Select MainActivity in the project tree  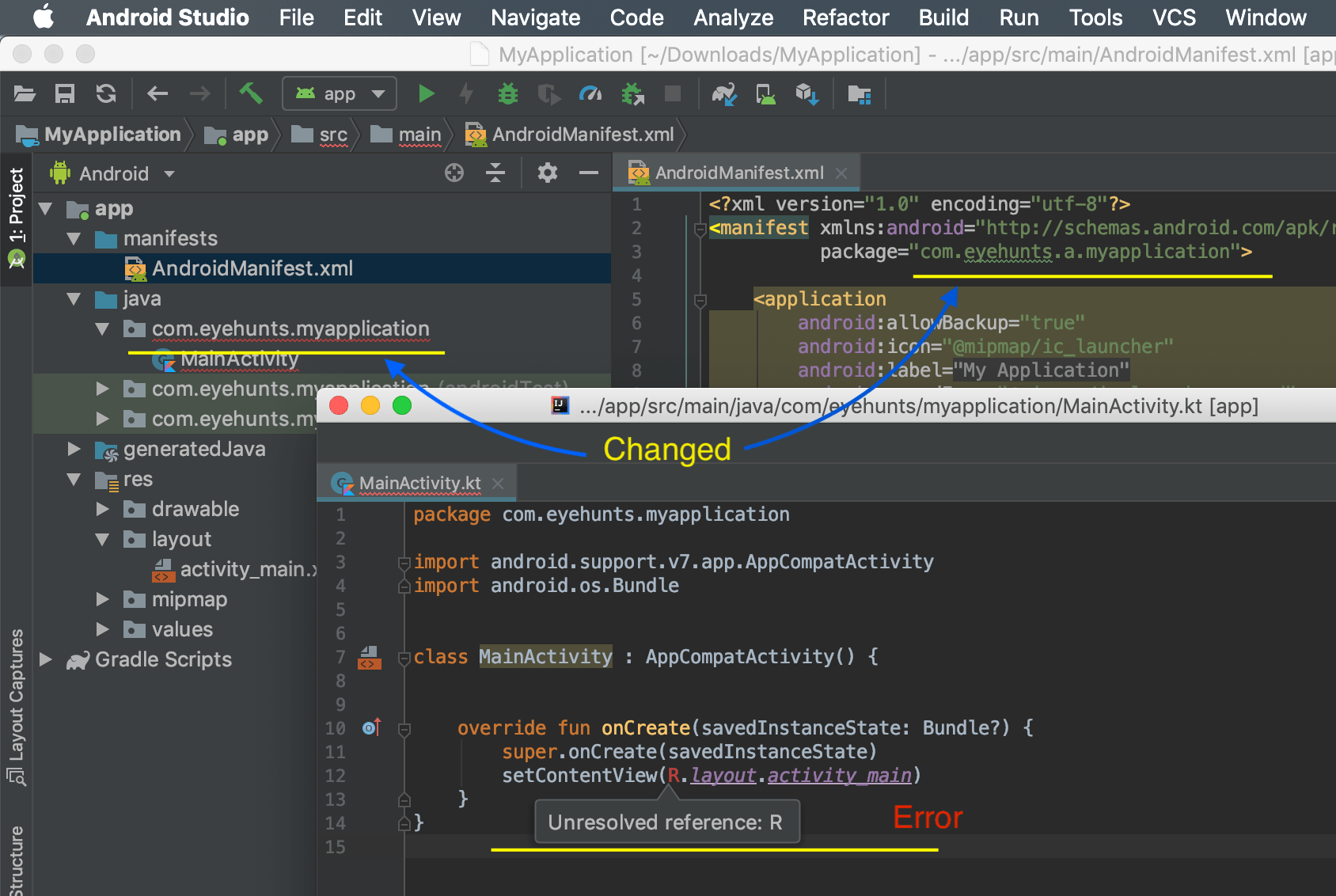238,360
